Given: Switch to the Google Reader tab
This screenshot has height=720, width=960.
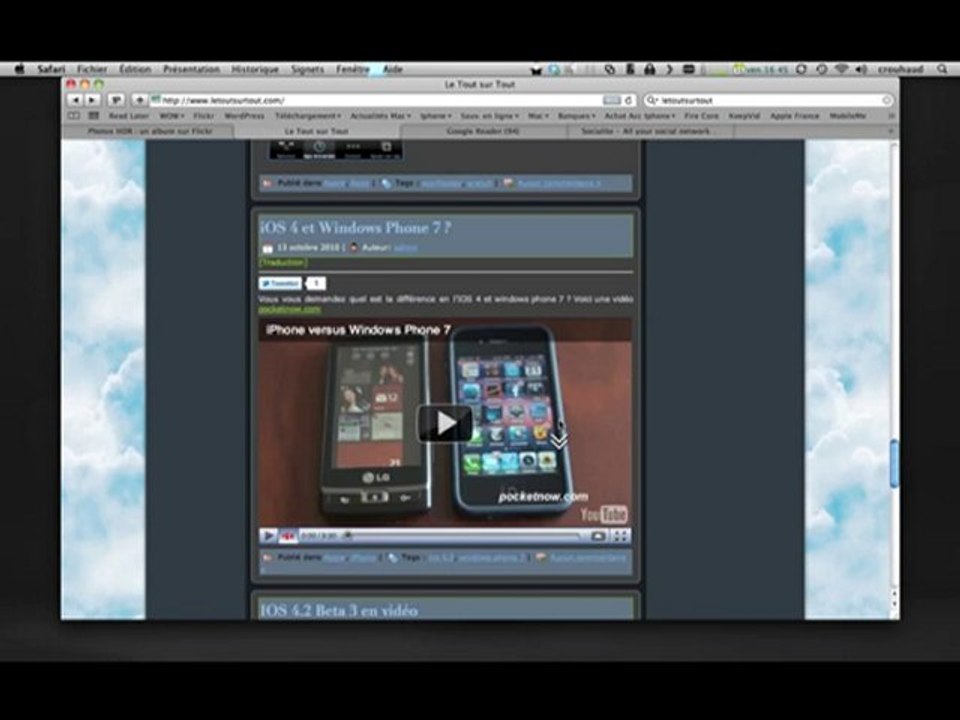Looking at the screenshot, I should pyautogui.click(x=482, y=131).
